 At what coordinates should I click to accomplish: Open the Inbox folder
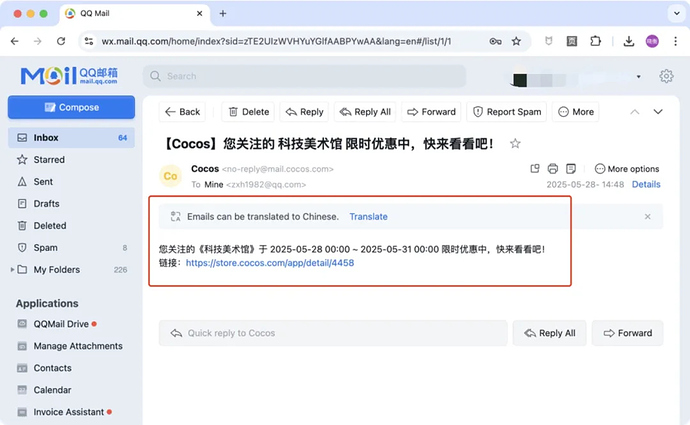(71, 138)
